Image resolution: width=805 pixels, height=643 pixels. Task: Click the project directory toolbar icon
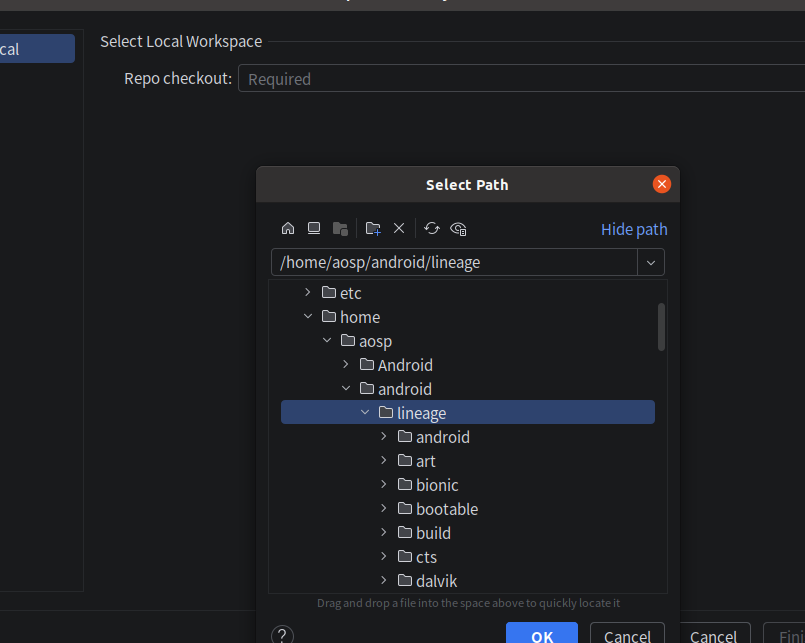pyautogui.click(x=340, y=229)
